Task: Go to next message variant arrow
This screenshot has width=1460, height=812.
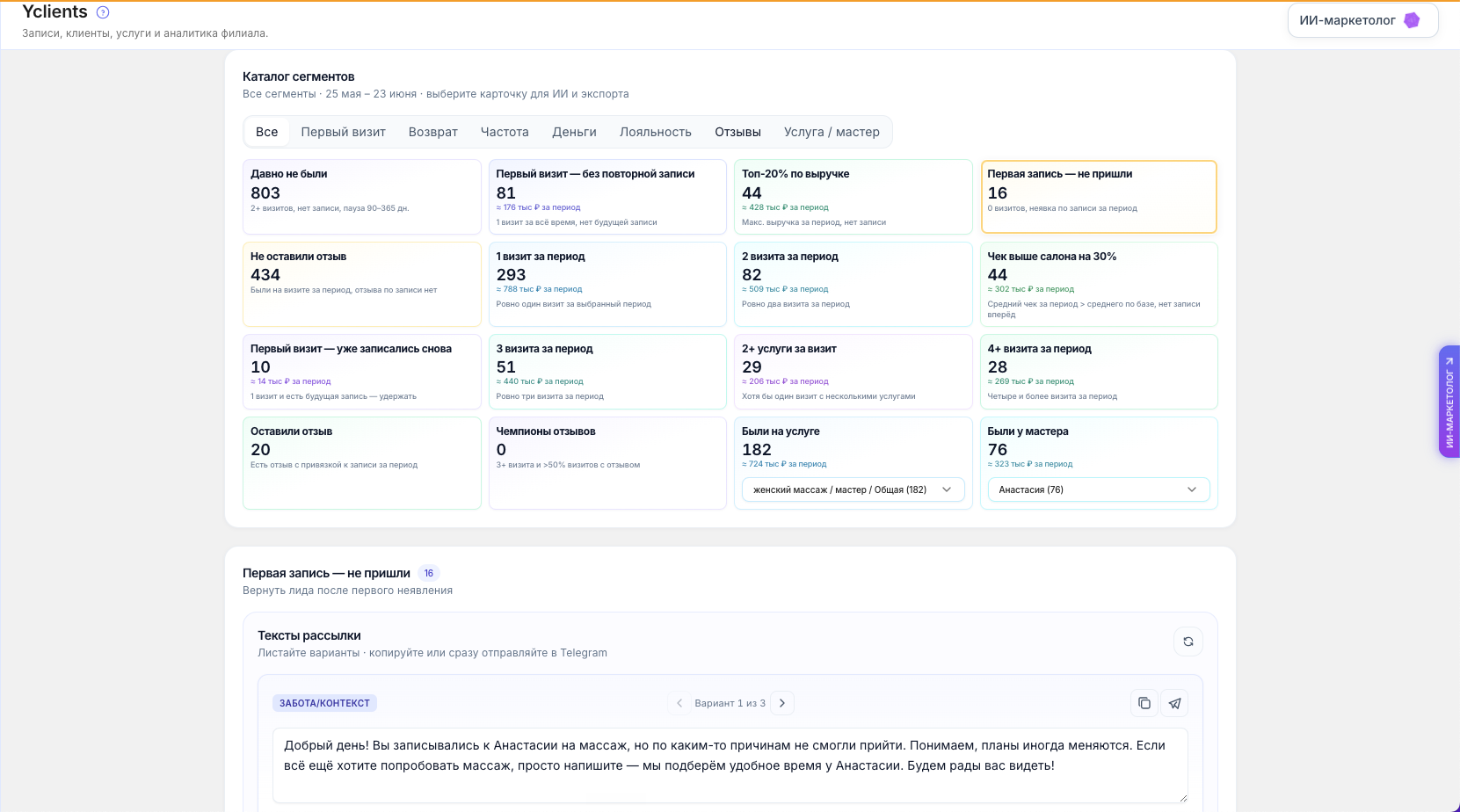Action: click(x=782, y=703)
